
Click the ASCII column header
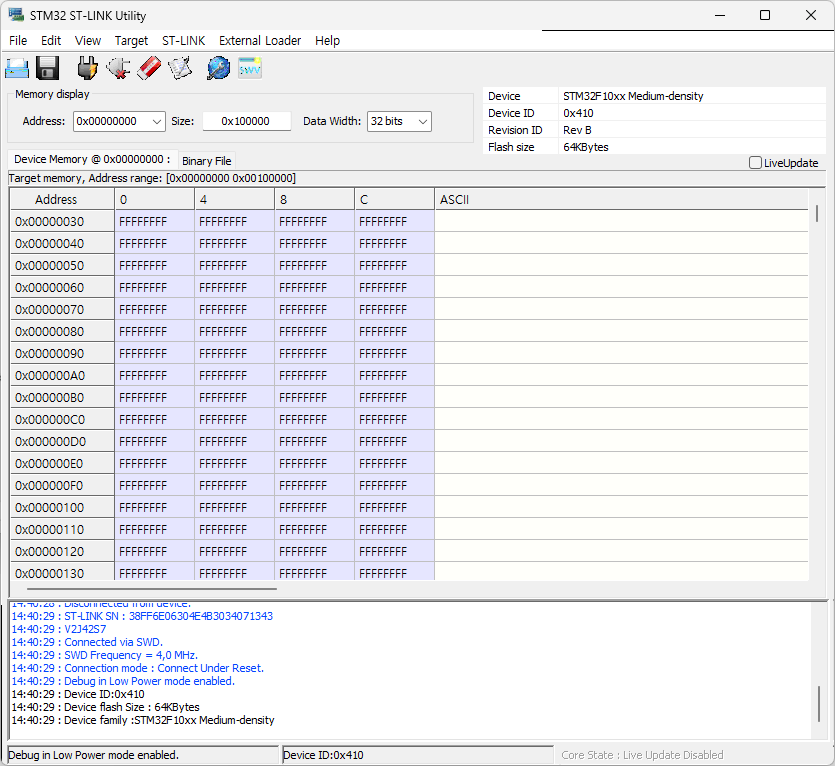pos(621,199)
